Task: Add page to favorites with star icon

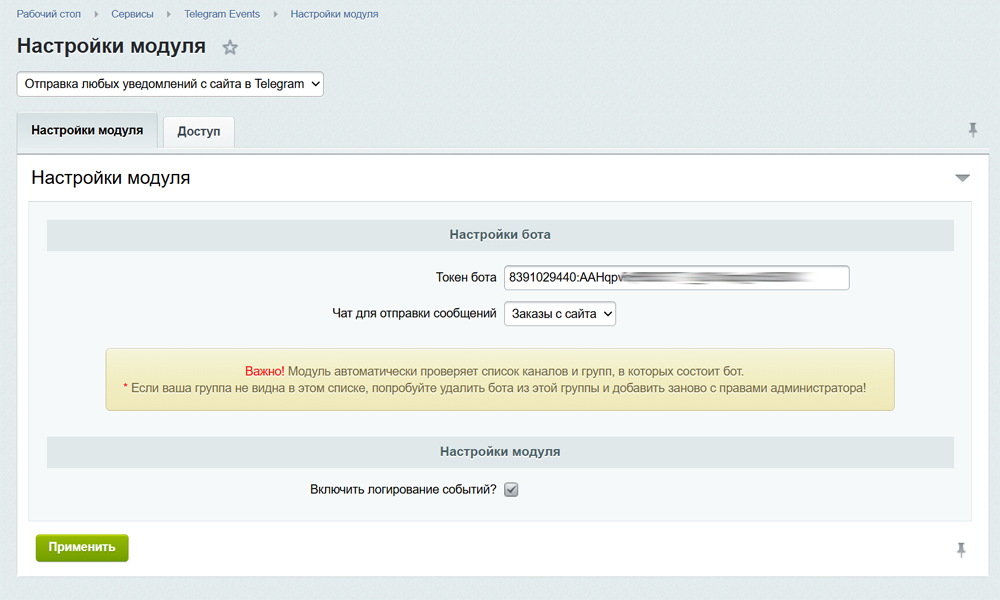Action: click(x=230, y=47)
